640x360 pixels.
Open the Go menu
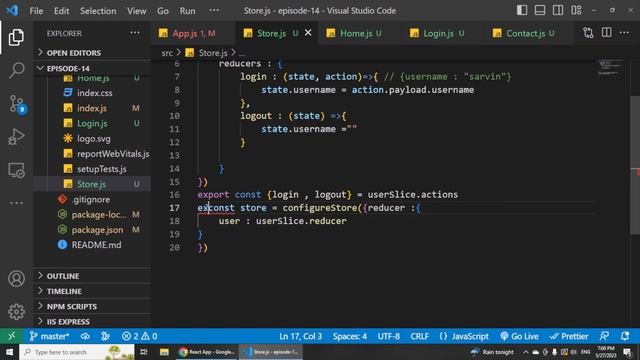[163, 11]
